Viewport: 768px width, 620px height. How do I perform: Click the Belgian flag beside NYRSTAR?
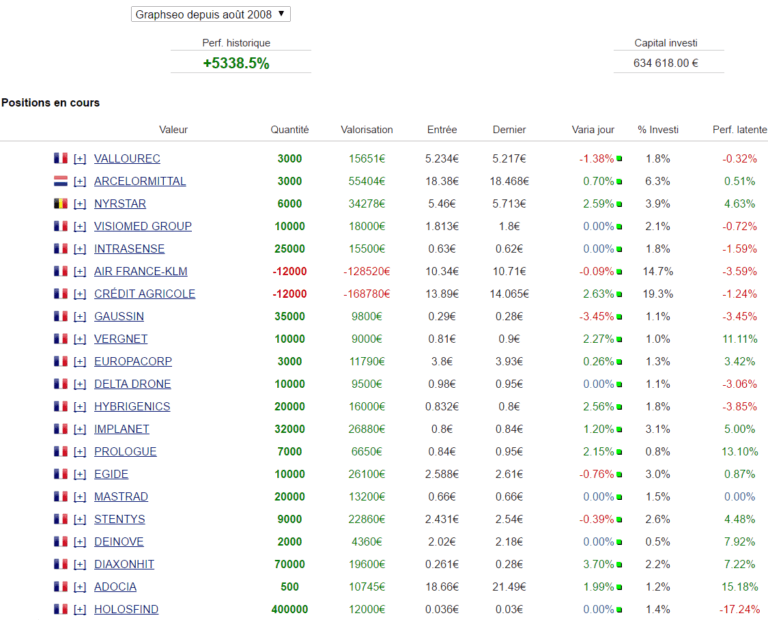point(60,204)
